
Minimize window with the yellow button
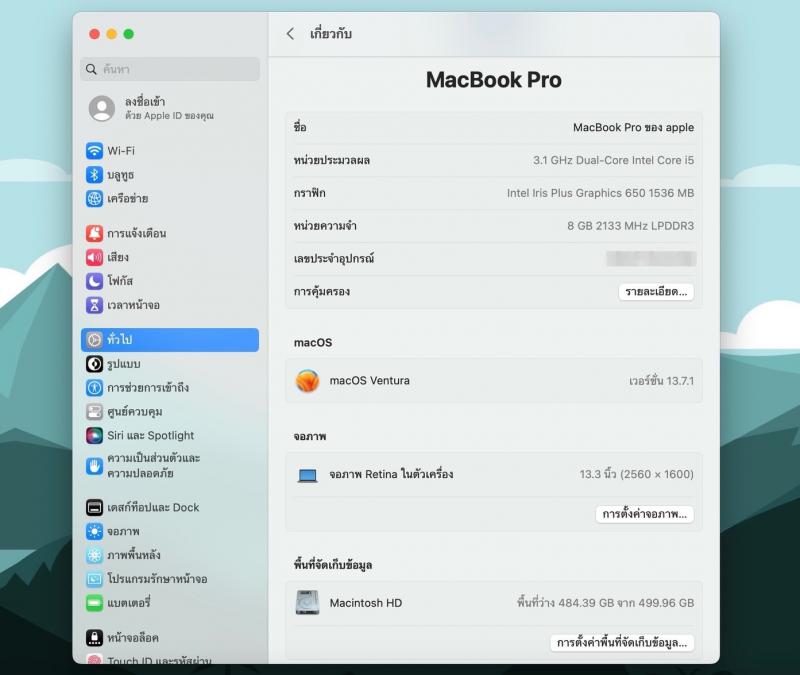112,34
